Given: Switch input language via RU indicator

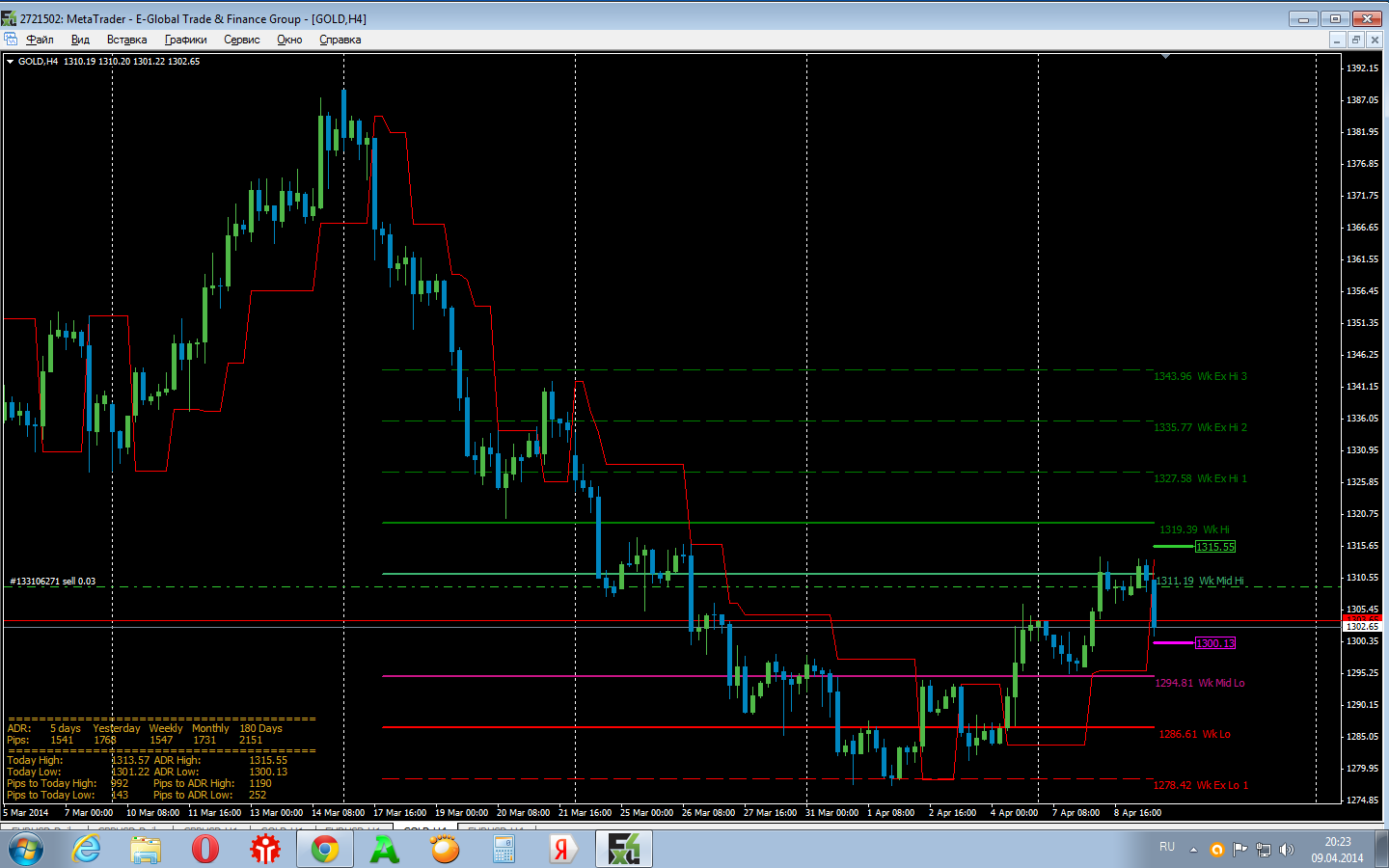Looking at the screenshot, I should [x=1167, y=847].
